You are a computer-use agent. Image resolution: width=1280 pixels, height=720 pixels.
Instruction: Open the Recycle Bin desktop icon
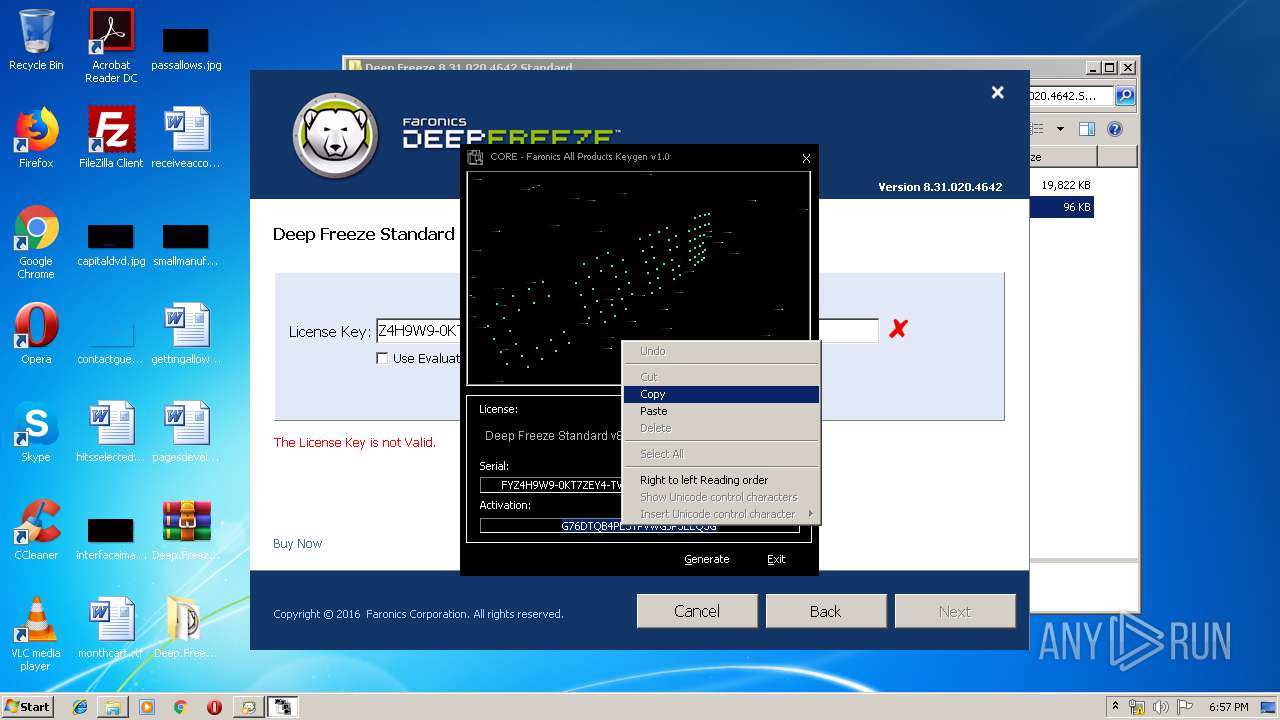point(36,40)
